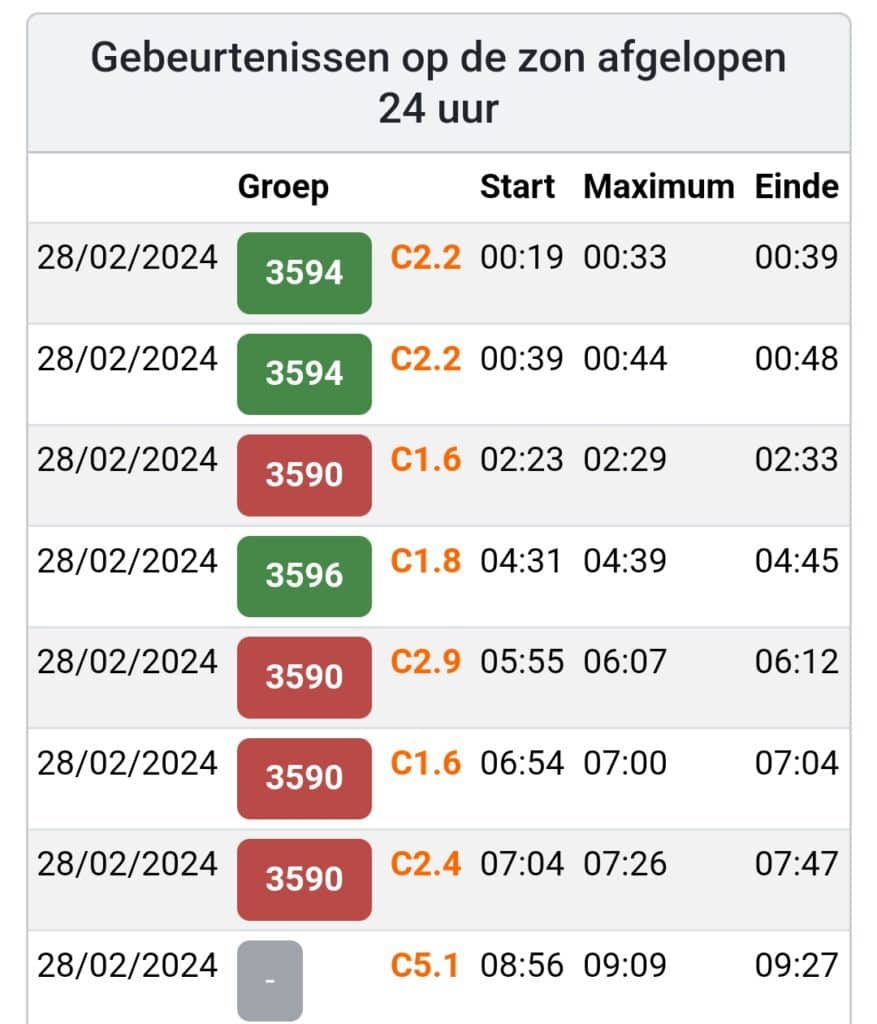Click the gray dash badge beside C5.1
Screen dimensions: 877x1024
(x=270, y=980)
